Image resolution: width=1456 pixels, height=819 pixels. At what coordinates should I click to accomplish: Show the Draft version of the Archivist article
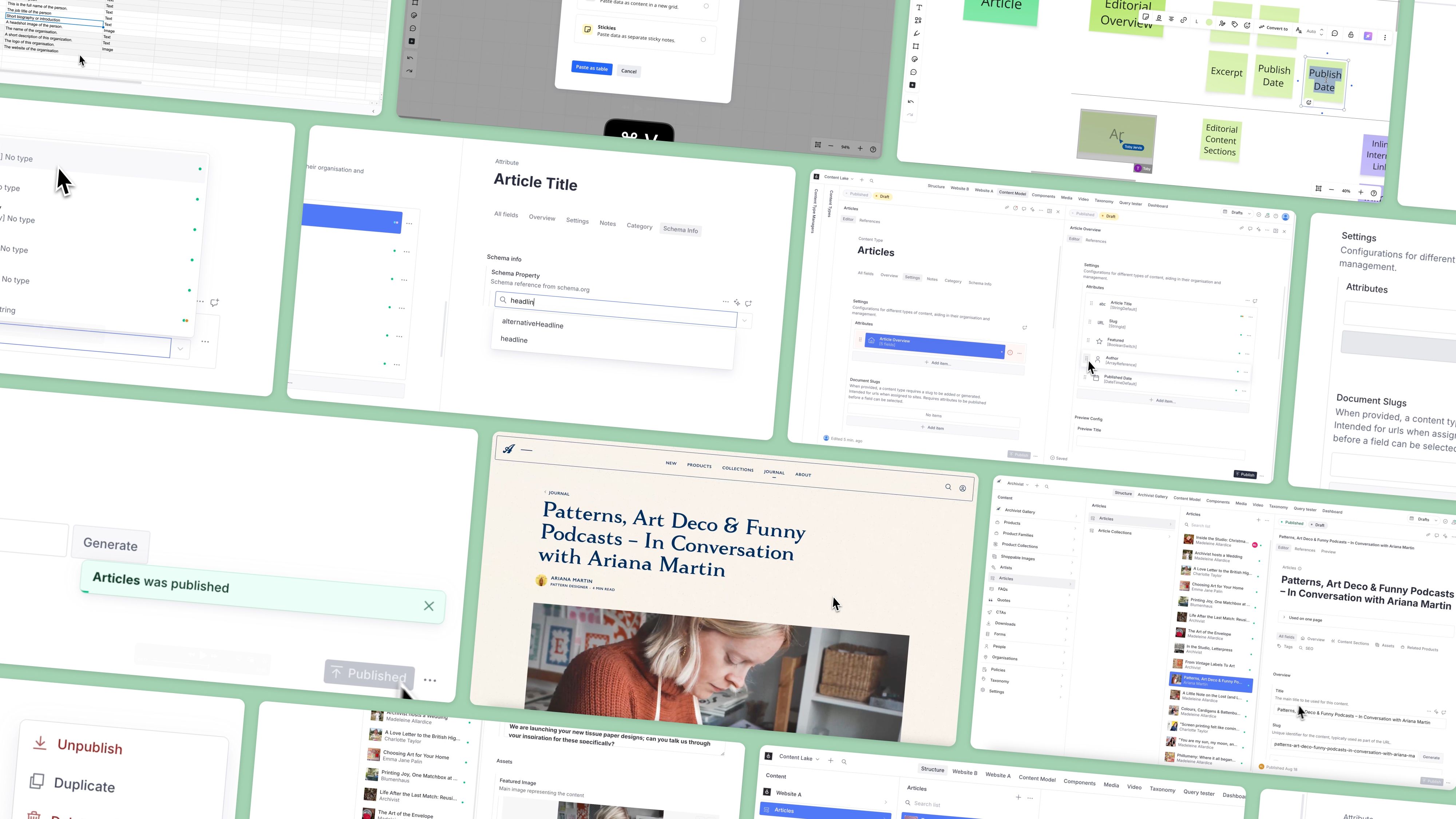tap(1319, 525)
